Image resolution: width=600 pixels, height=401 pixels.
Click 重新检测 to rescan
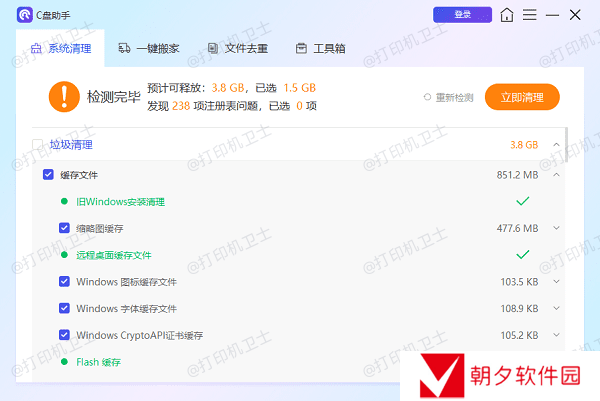(448, 98)
